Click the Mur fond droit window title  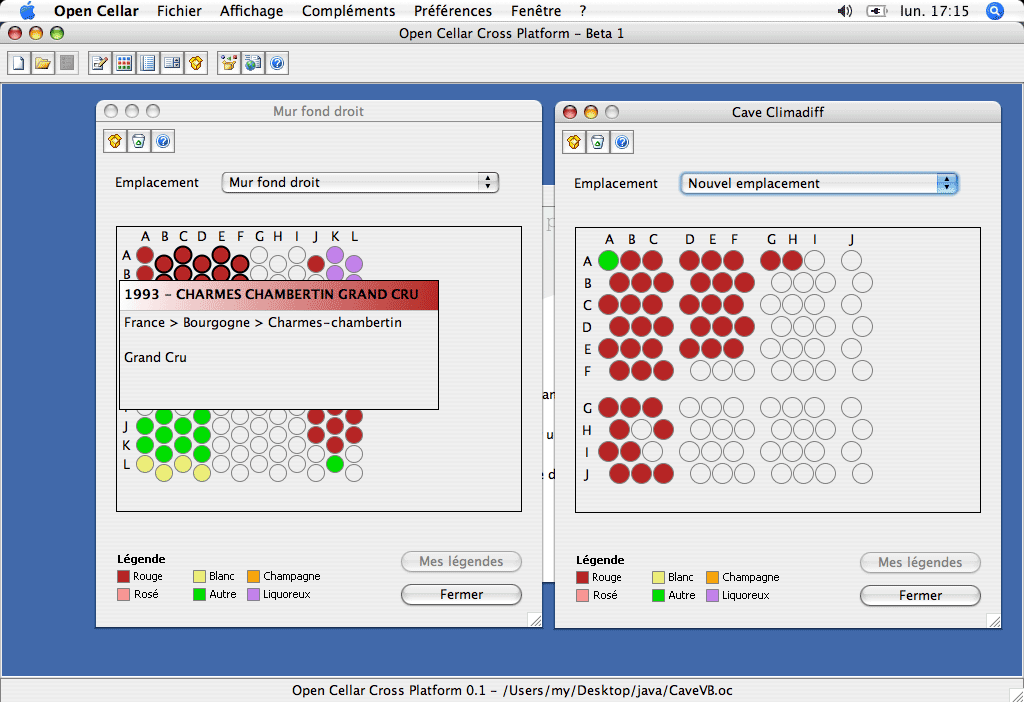tap(318, 111)
